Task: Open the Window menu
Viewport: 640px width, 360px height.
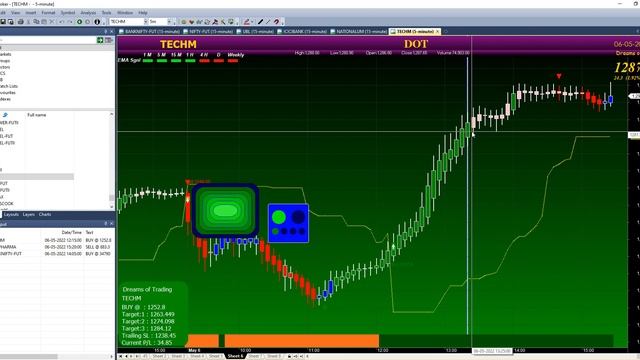Action: (125, 13)
